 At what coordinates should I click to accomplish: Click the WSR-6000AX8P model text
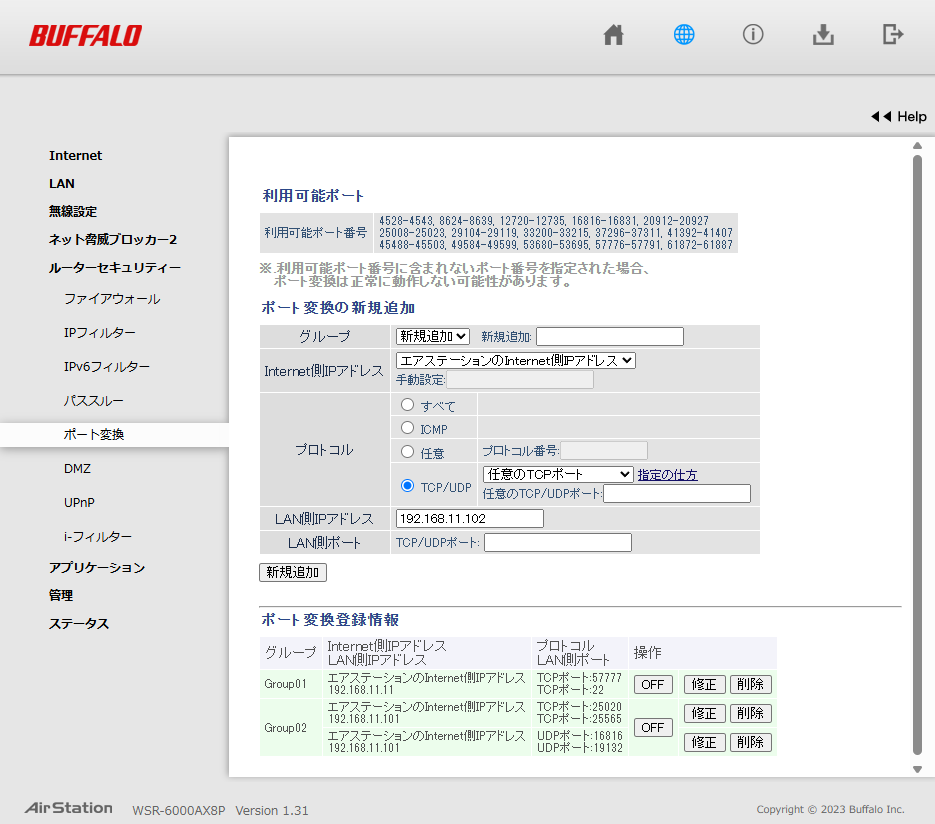click(179, 811)
